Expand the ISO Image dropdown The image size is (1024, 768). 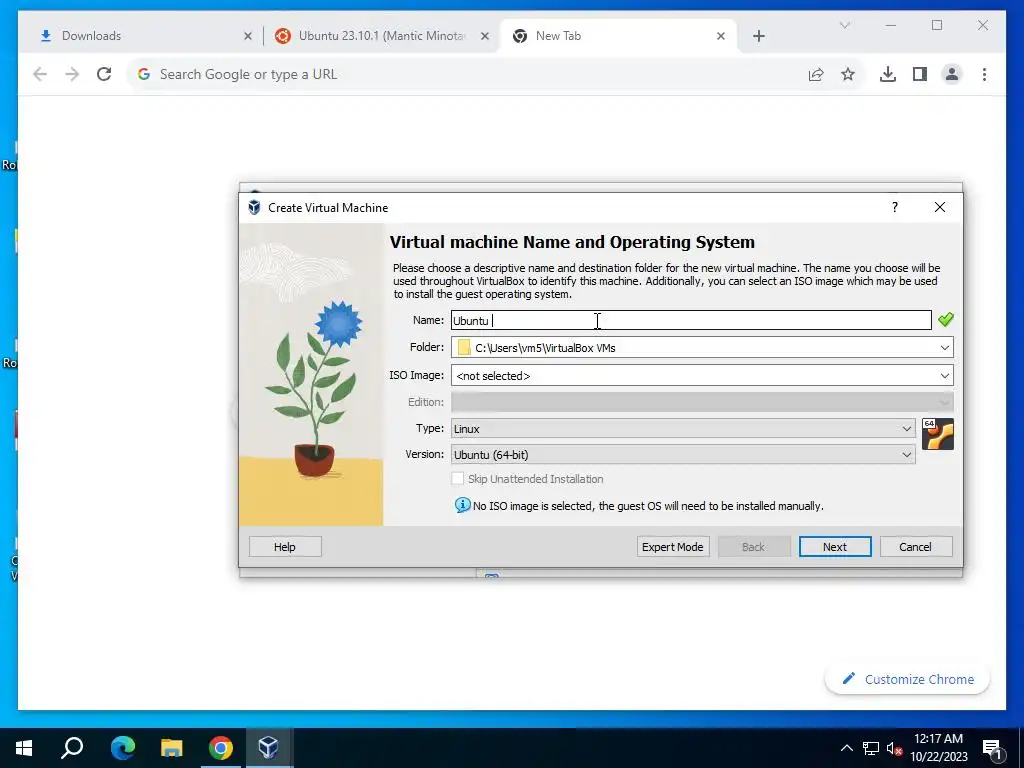[x=944, y=376]
